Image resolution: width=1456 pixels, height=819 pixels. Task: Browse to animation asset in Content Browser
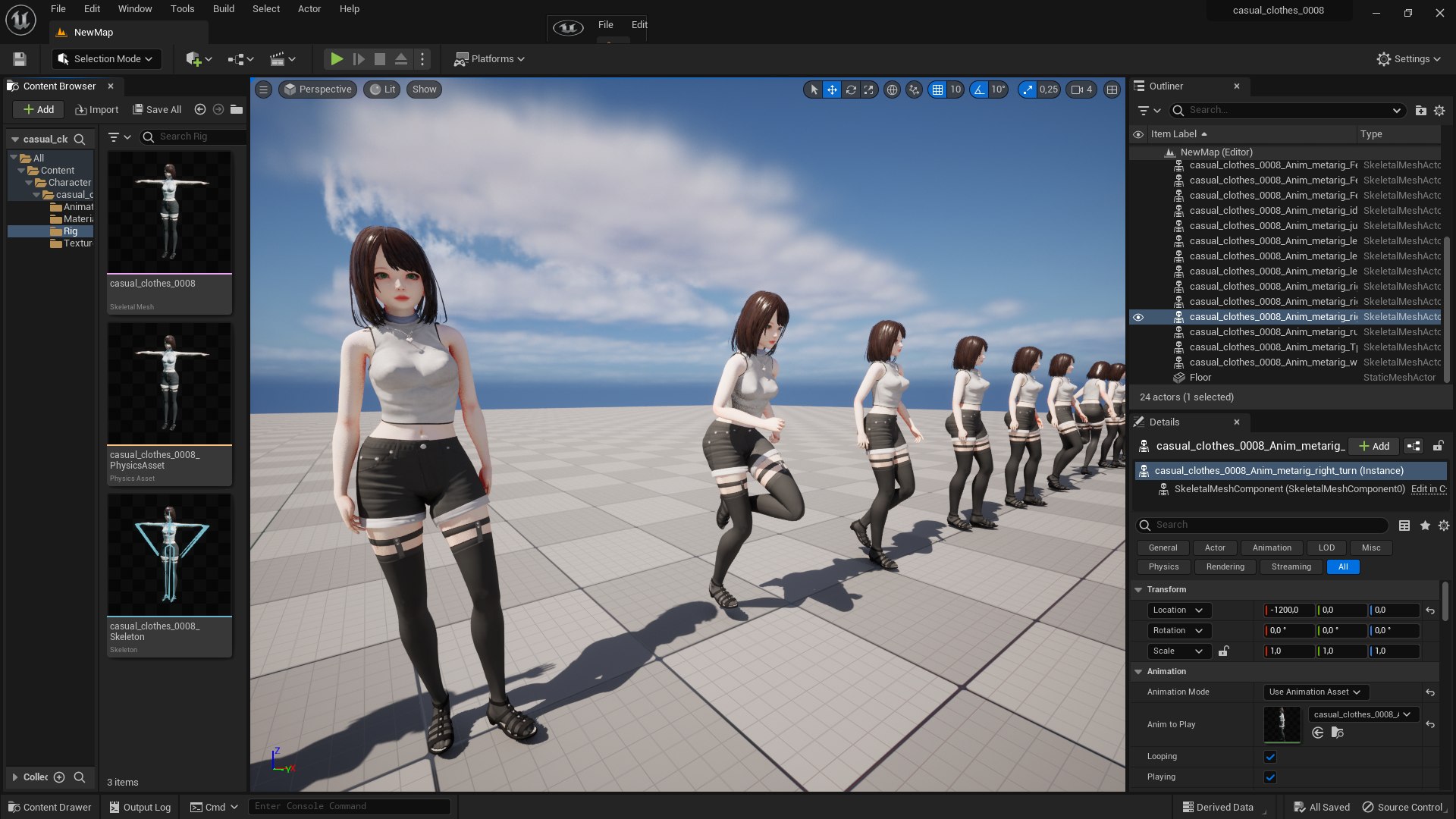tap(1338, 733)
